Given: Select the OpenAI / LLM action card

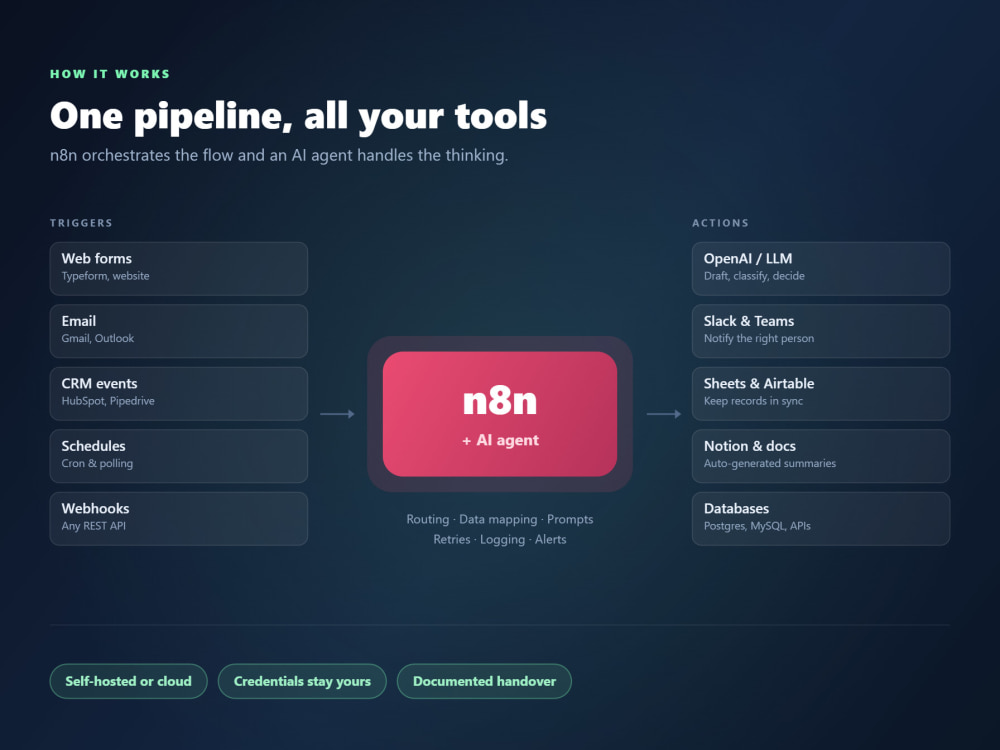Looking at the screenshot, I should (x=821, y=268).
